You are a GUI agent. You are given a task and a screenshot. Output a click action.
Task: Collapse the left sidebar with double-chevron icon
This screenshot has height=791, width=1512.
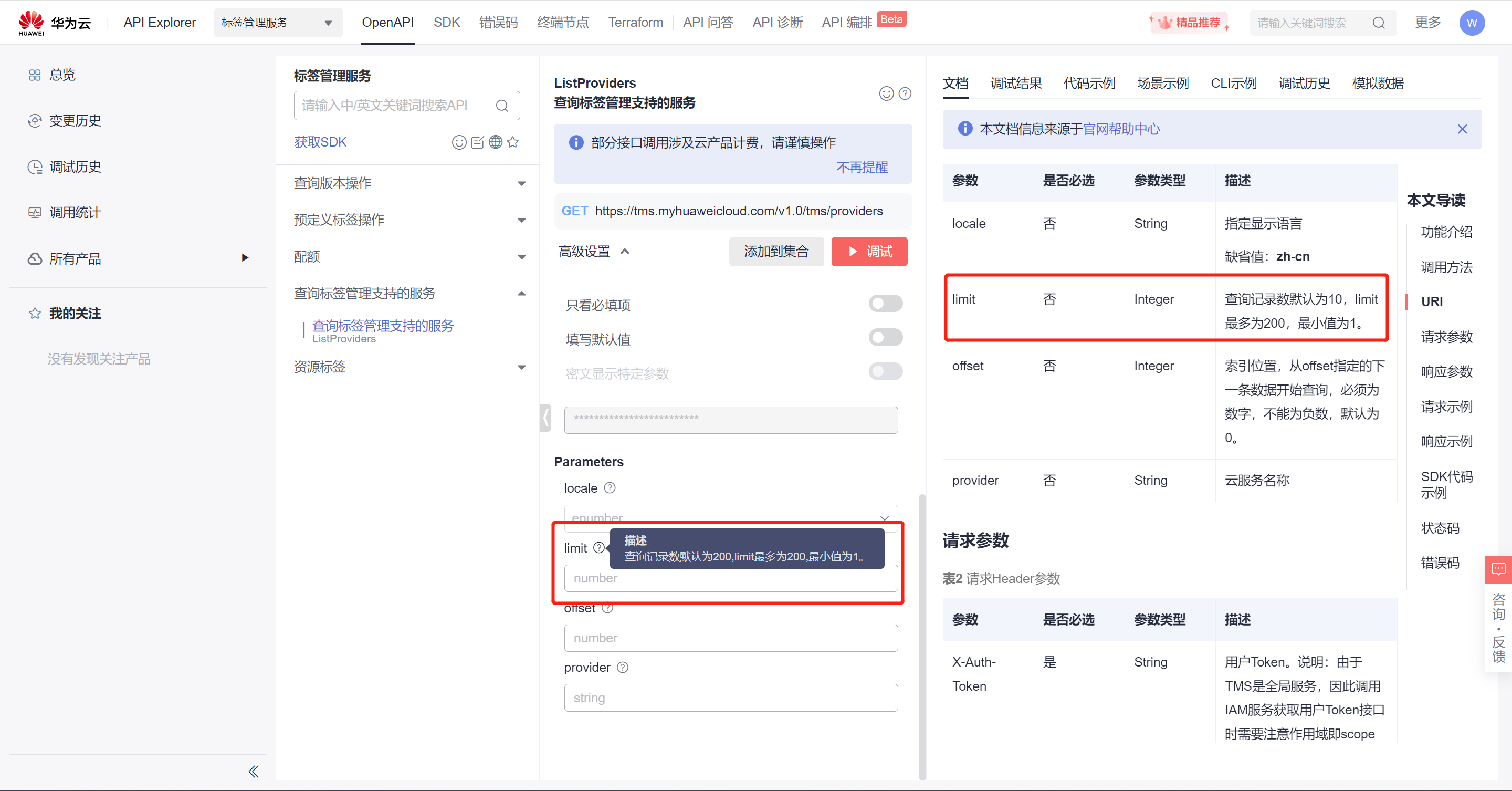[254, 772]
